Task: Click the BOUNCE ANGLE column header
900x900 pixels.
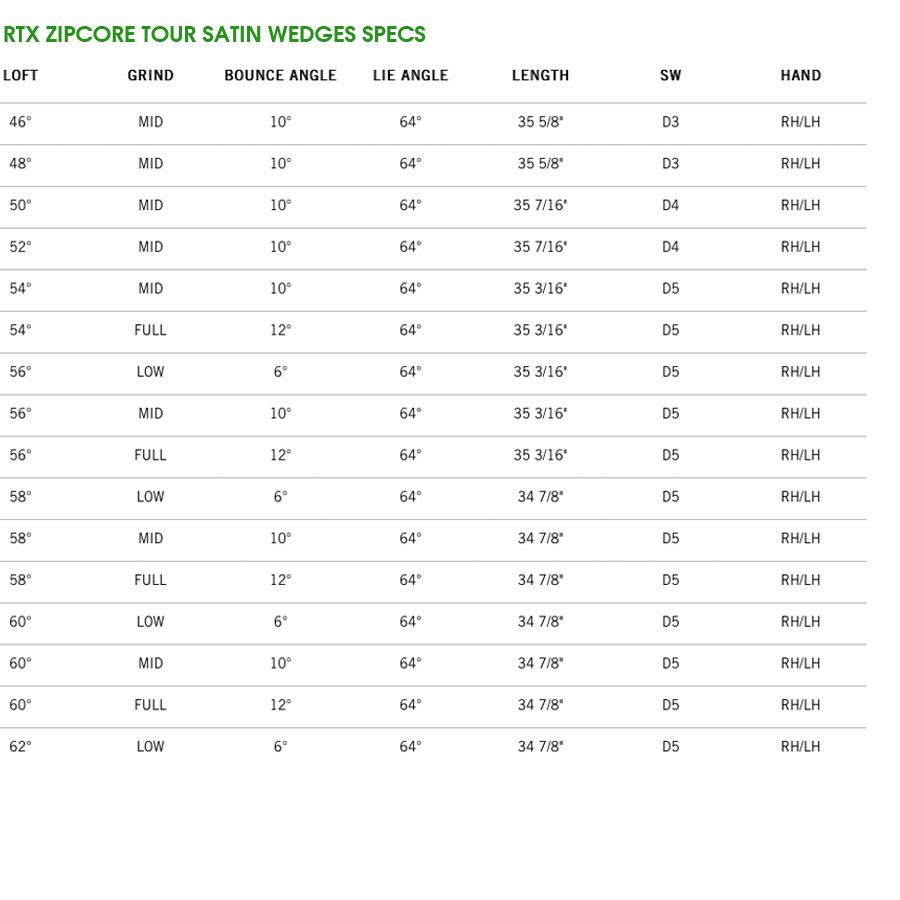Action: coord(280,75)
